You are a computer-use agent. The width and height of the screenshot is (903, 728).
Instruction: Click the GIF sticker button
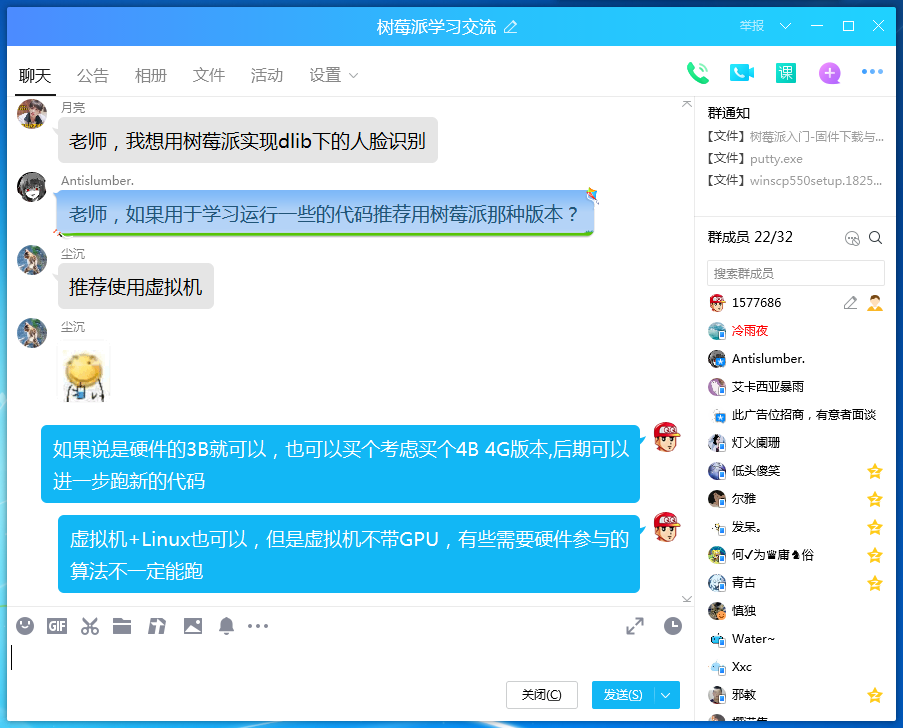tap(57, 626)
